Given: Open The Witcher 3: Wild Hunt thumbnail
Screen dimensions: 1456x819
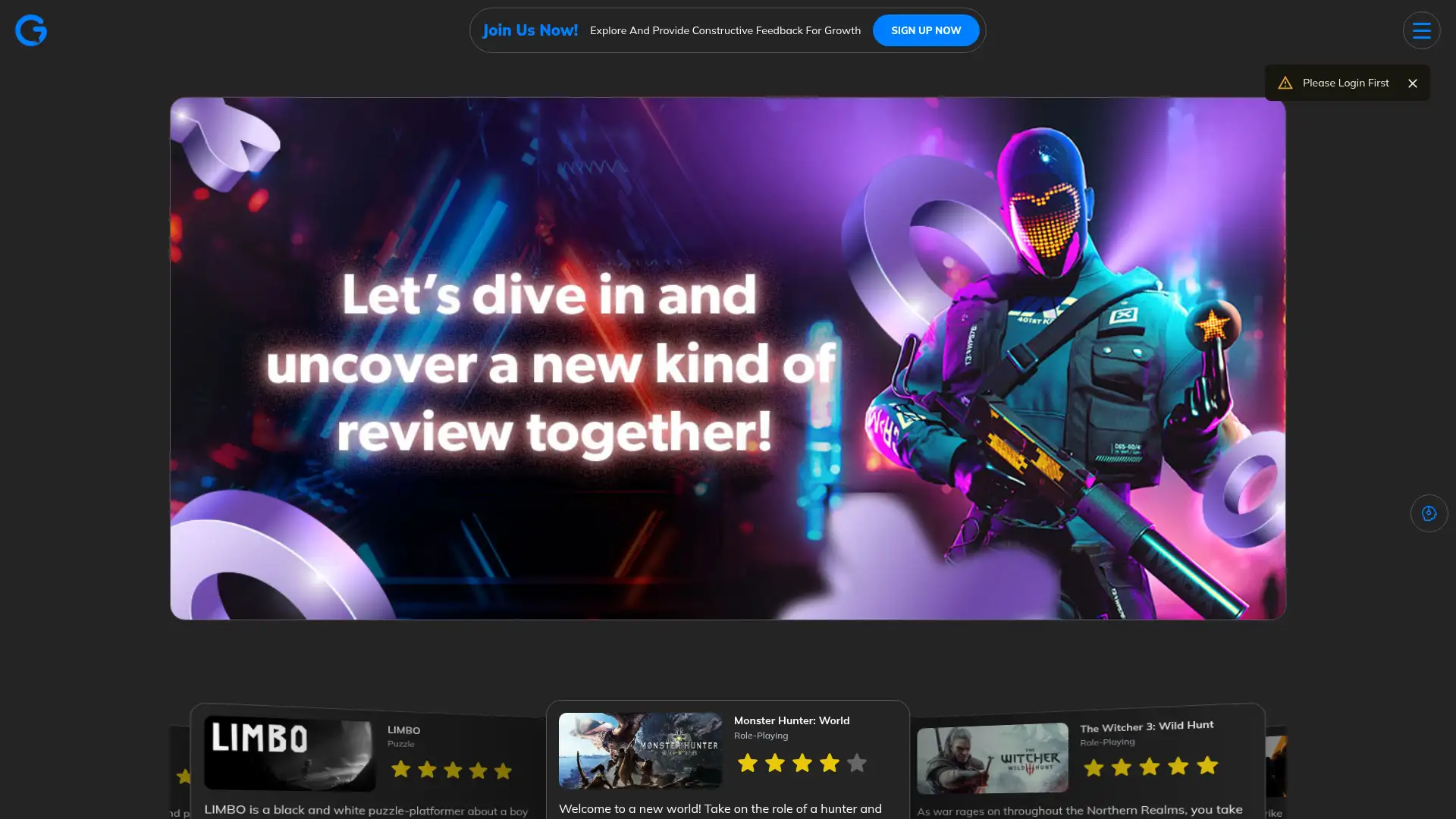Looking at the screenshot, I should 992,758.
